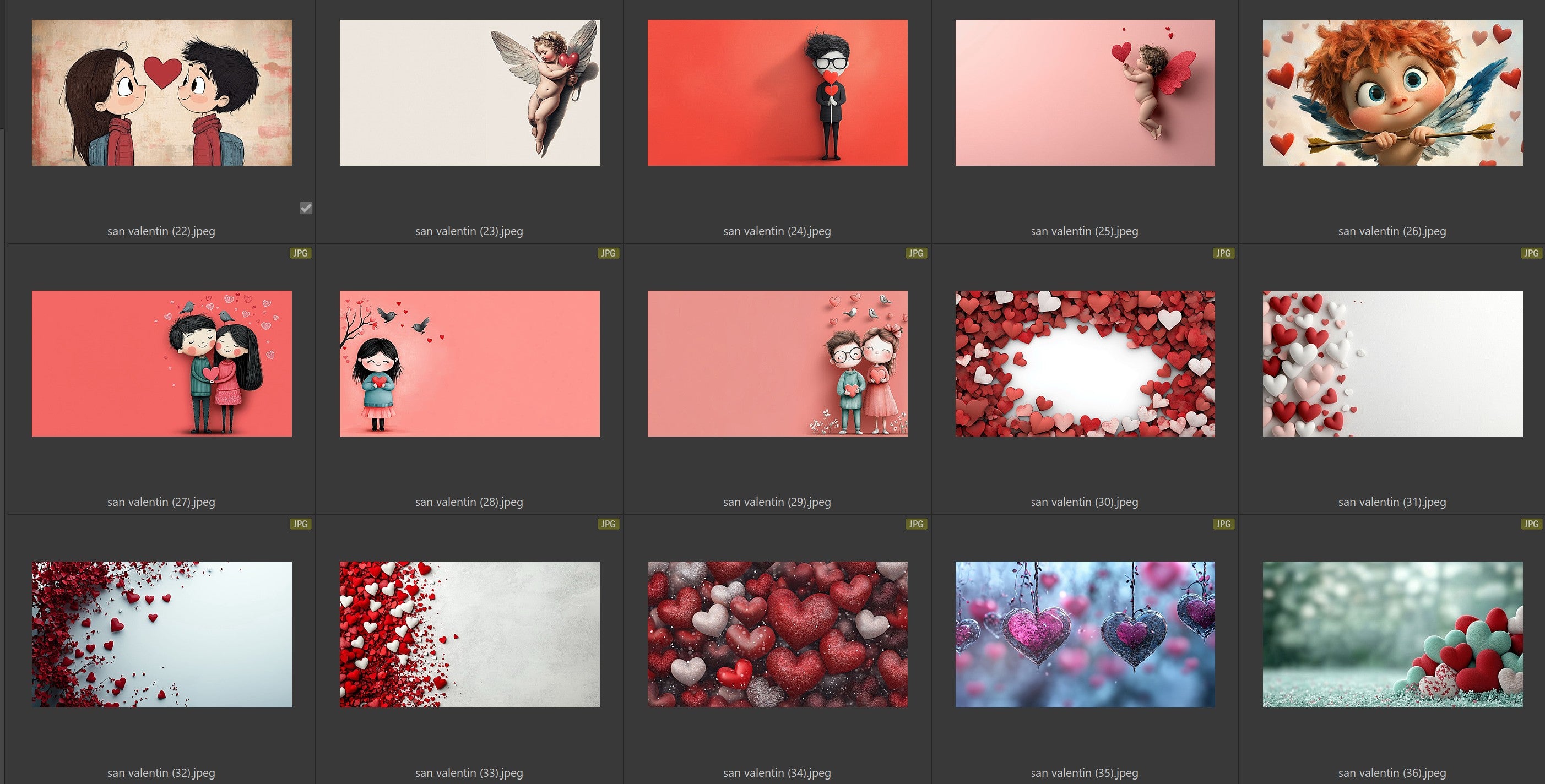Select the label san valentin (31).jpeg

coord(1391,502)
